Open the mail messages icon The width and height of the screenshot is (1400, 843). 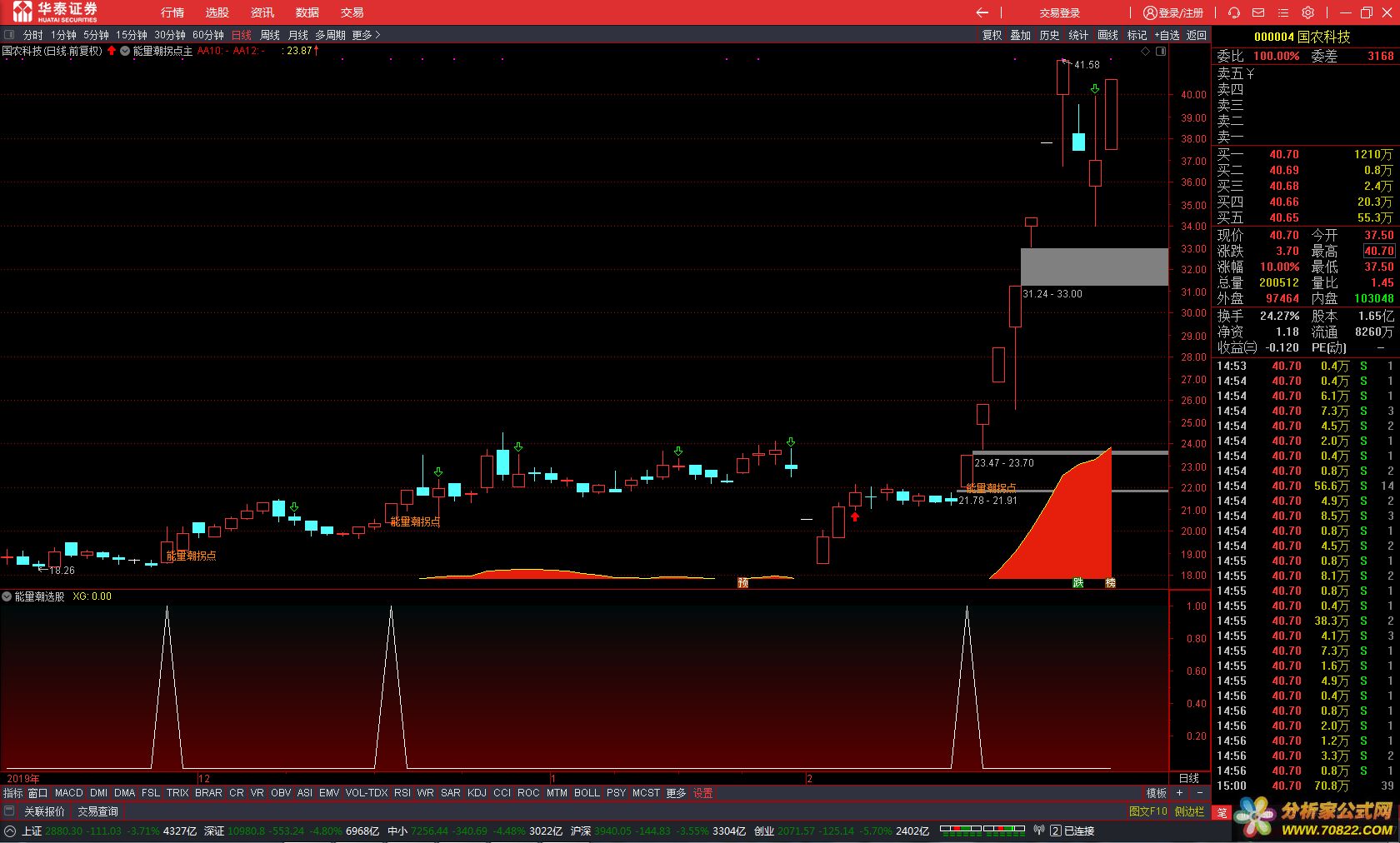(x=1258, y=12)
